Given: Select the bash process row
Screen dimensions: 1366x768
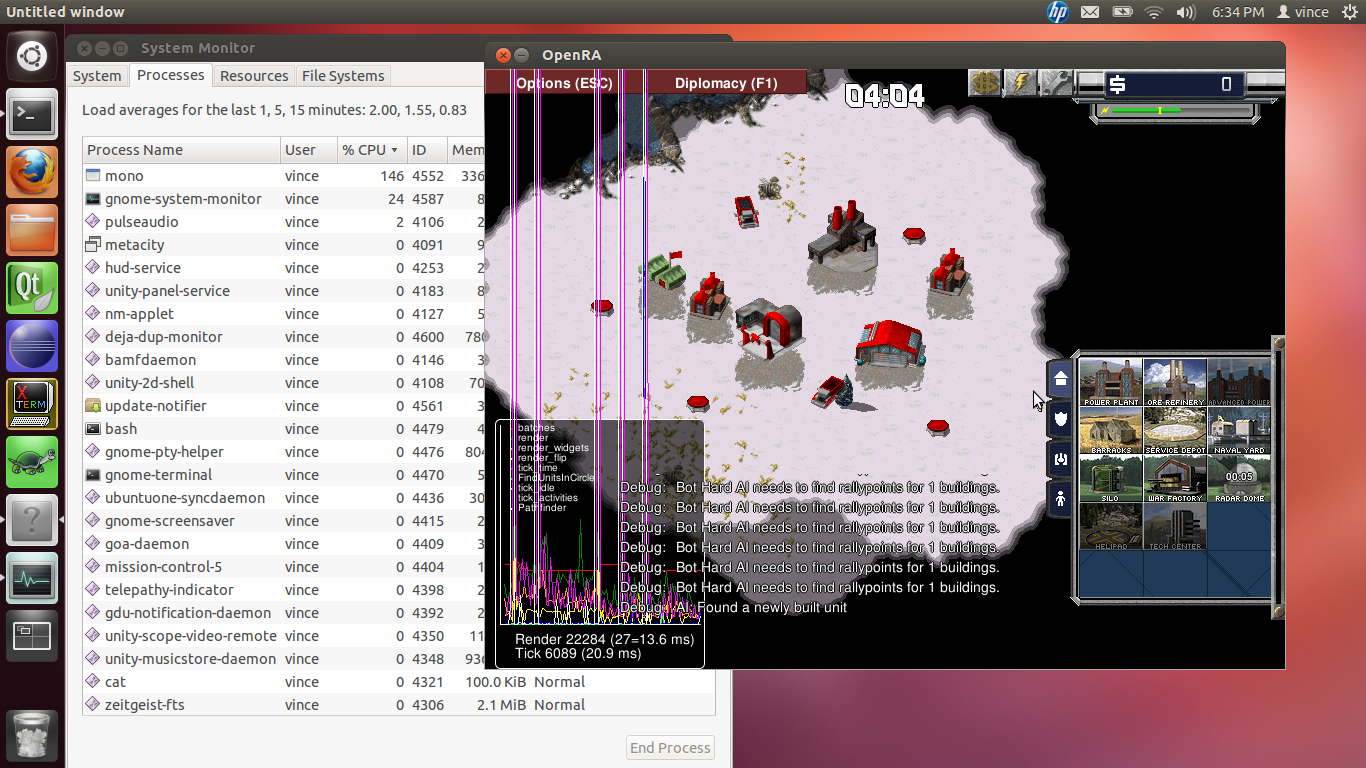Looking at the screenshot, I should [284, 429].
